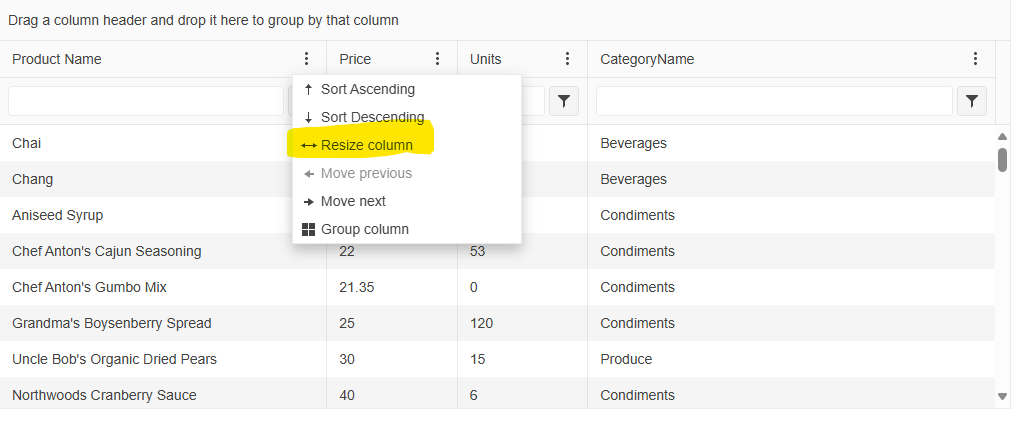Choose Move next in context menu
The height and width of the screenshot is (438, 1027).
coord(353,202)
